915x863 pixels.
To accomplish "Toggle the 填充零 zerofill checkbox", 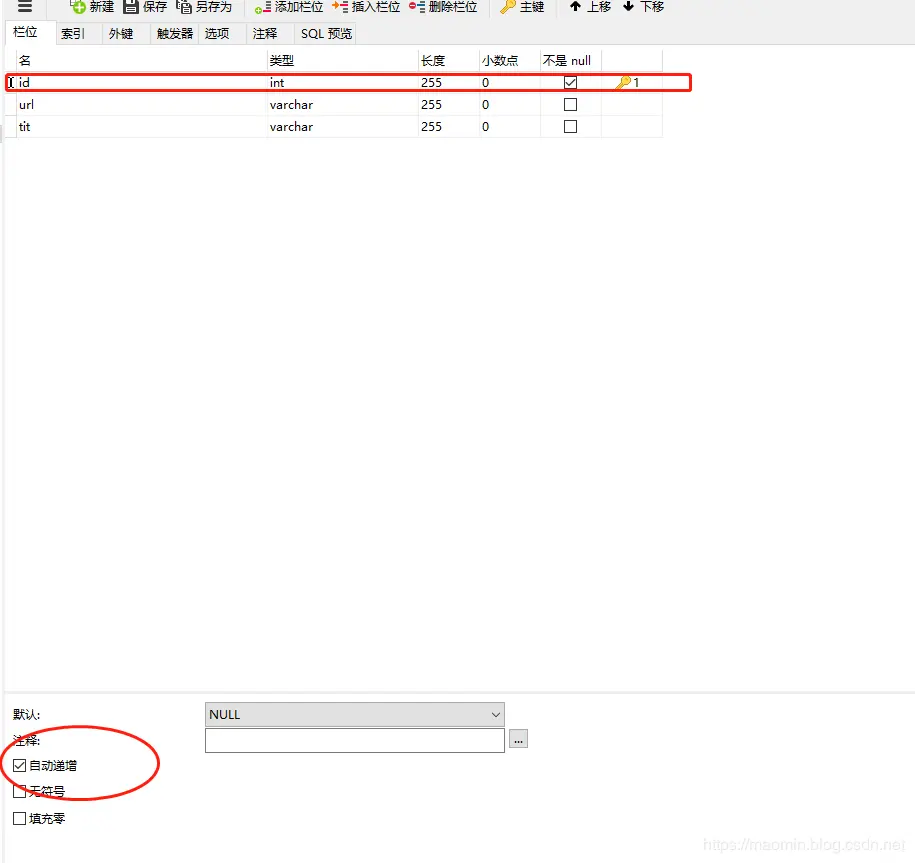I will coord(19,818).
